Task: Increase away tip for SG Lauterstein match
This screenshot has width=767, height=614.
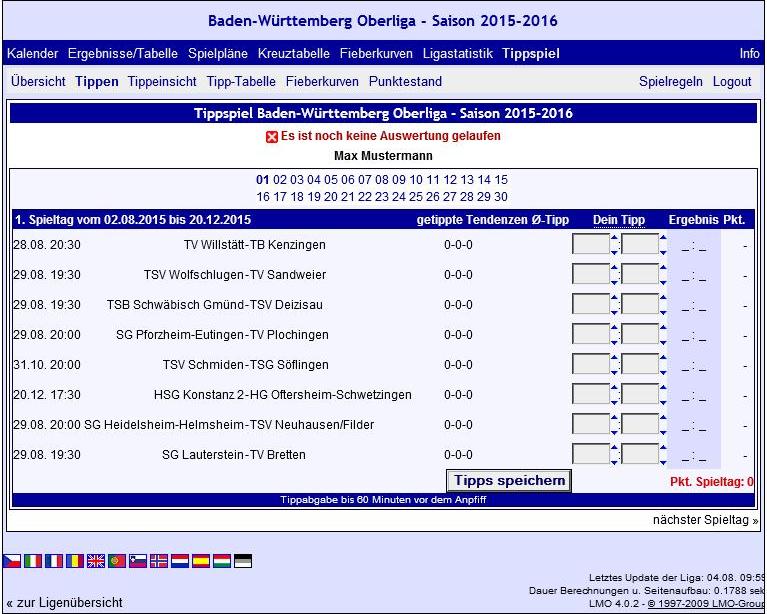Action: pyautogui.click(x=663, y=448)
